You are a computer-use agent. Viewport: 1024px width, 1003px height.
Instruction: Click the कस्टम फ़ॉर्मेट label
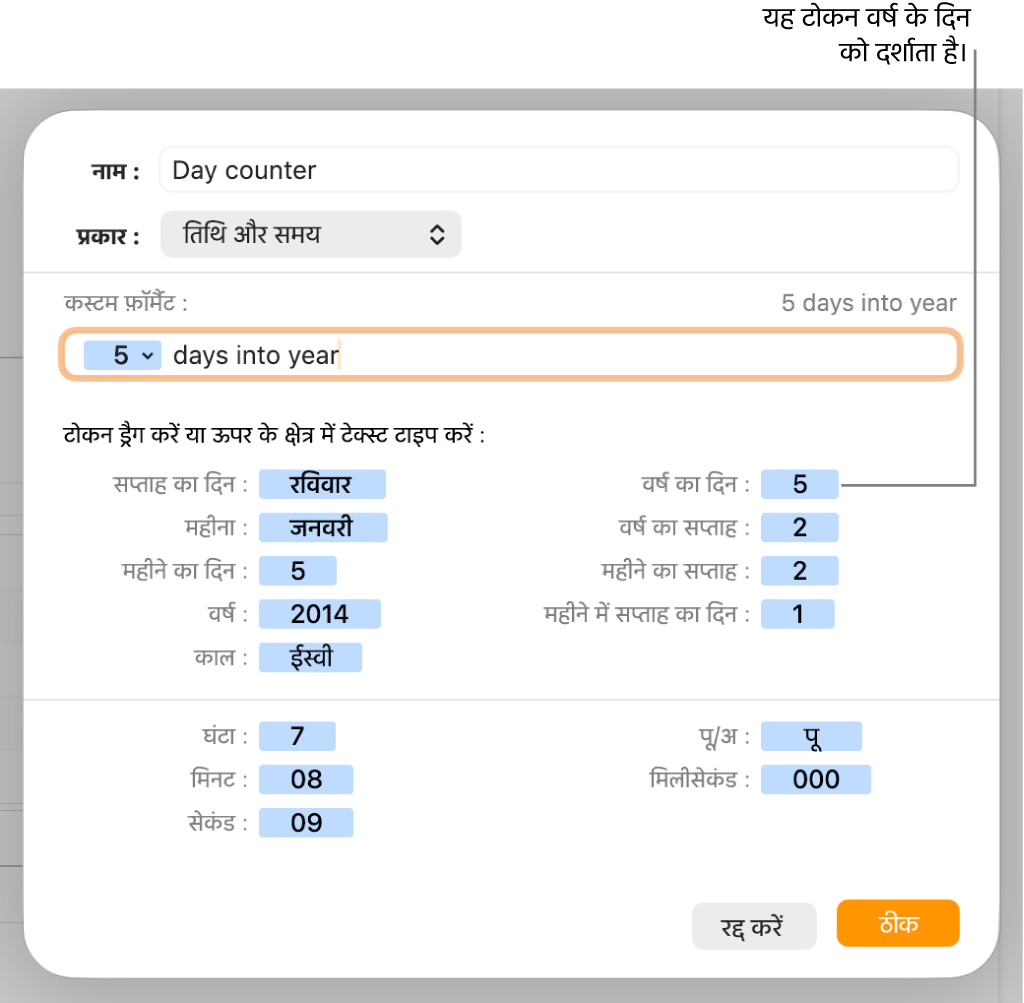[x=125, y=303]
